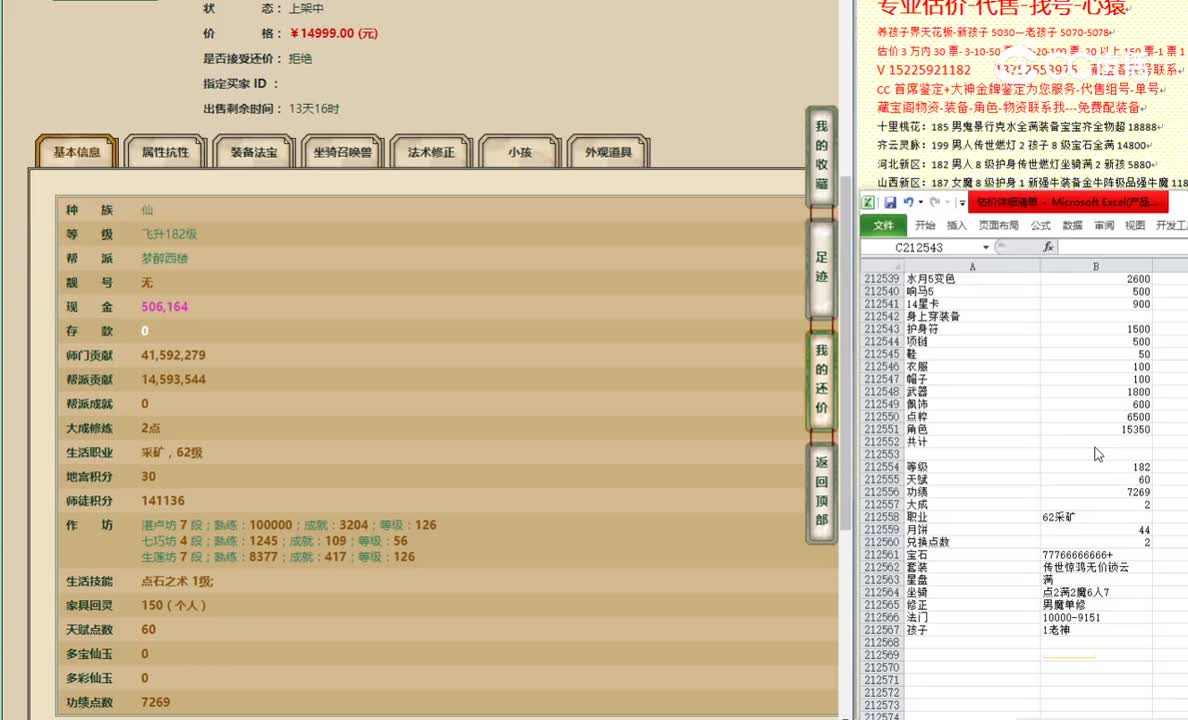This screenshot has height=720, width=1188.
Task: Switch to the 插入 ribbon tab
Action: pyautogui.click(x=957, y=225)
